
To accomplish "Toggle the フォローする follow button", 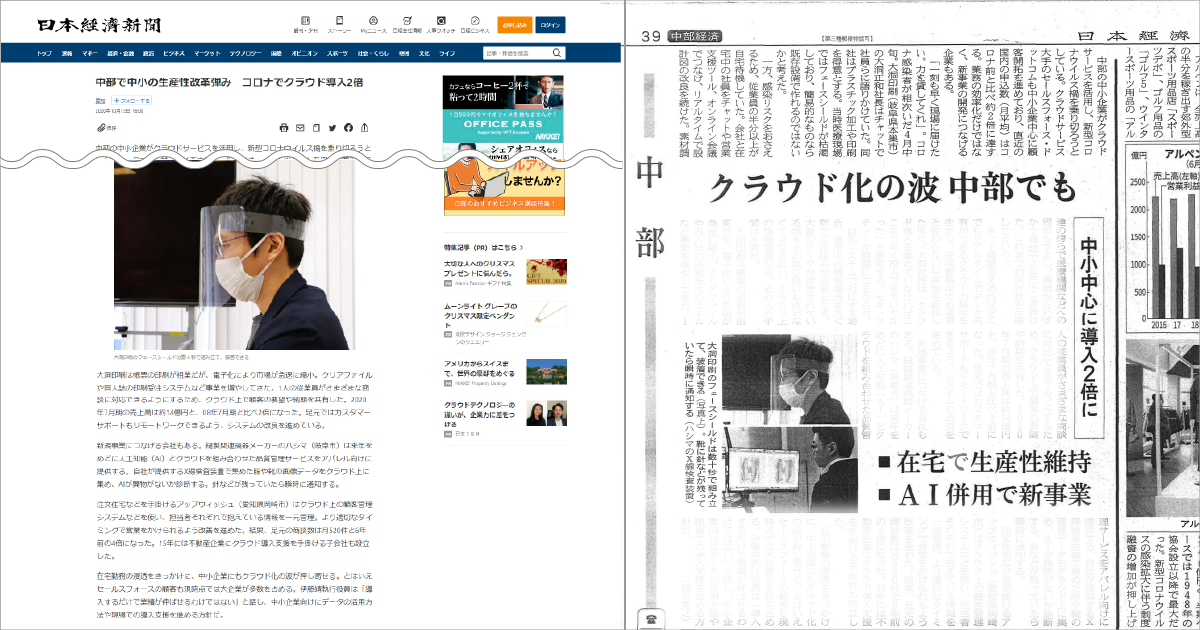I will pos(131,101).
